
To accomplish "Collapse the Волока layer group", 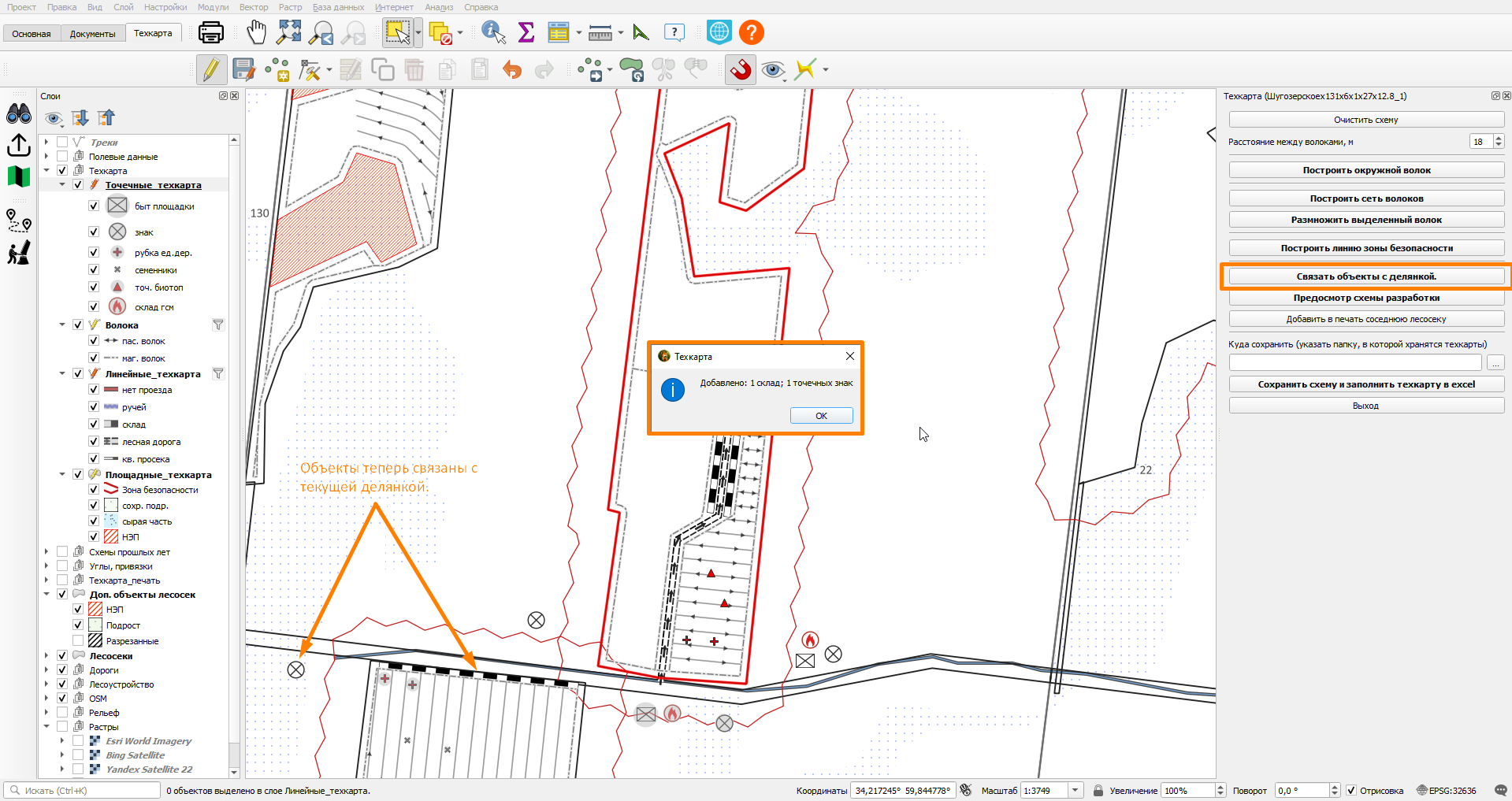I will coord(62,324).
